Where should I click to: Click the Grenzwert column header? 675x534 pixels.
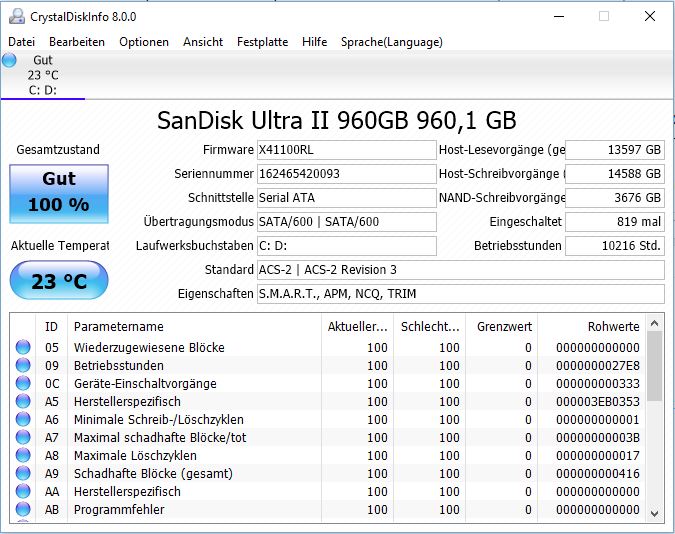502,326
